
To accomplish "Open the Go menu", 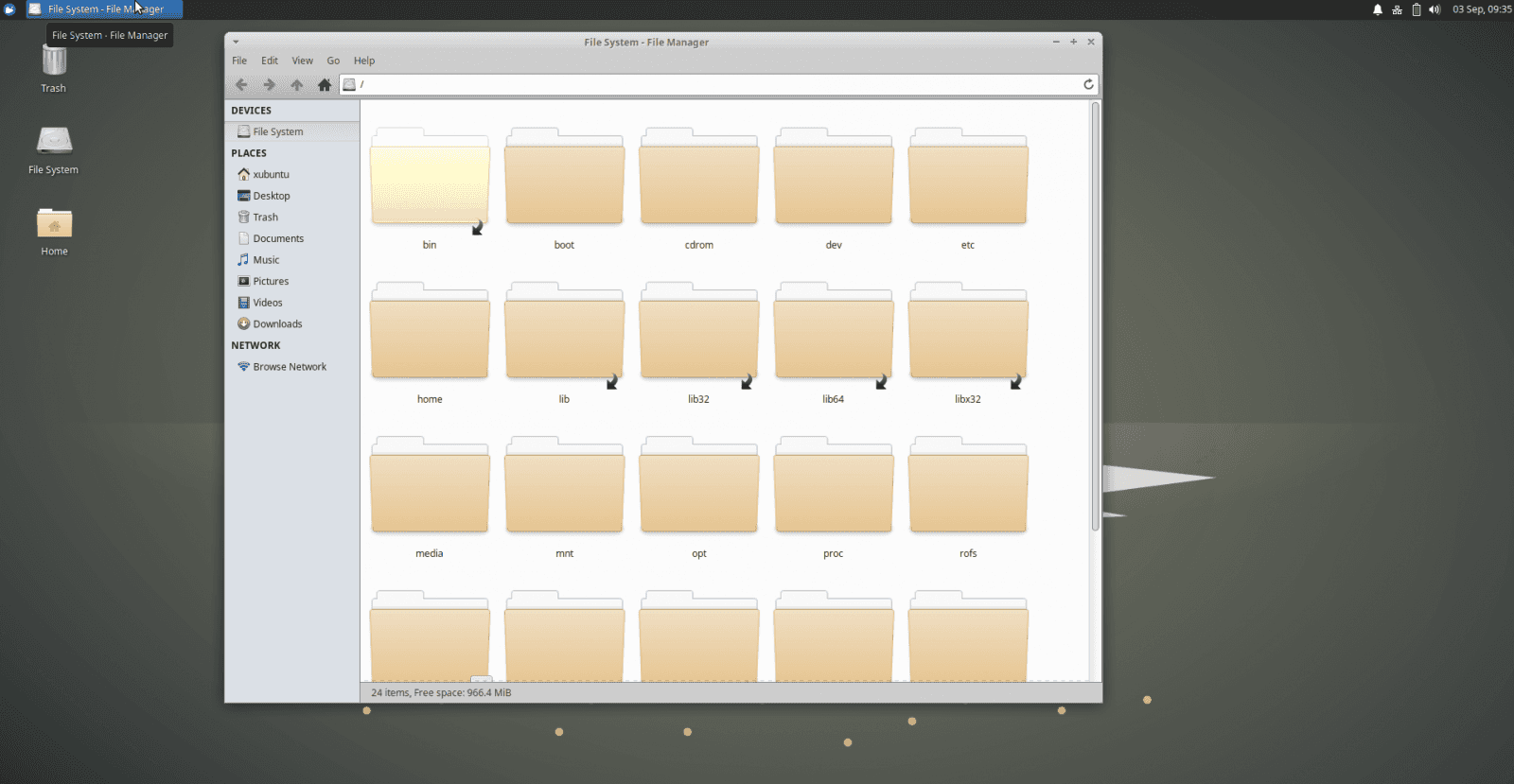I will 333,61.
